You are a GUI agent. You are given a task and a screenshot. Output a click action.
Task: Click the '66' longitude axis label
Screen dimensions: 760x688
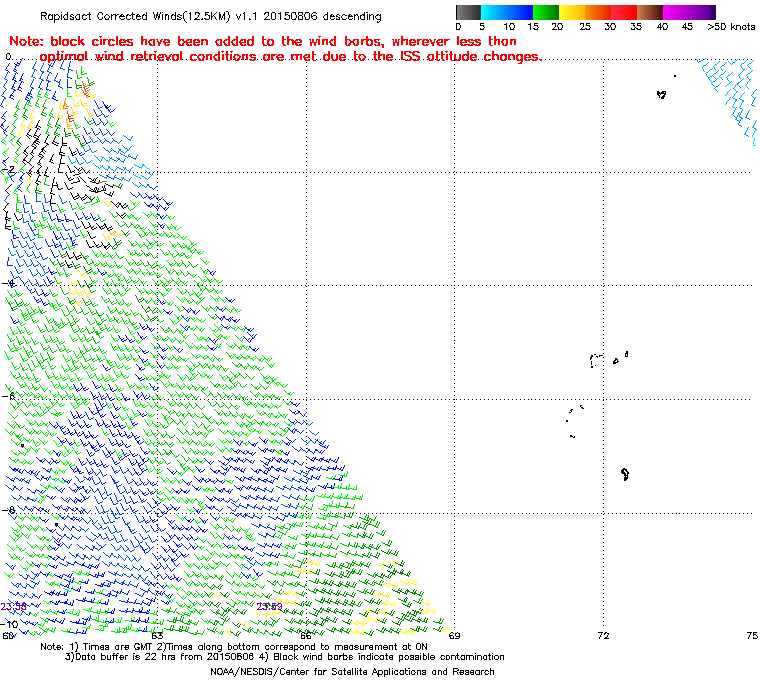(305, 636)
